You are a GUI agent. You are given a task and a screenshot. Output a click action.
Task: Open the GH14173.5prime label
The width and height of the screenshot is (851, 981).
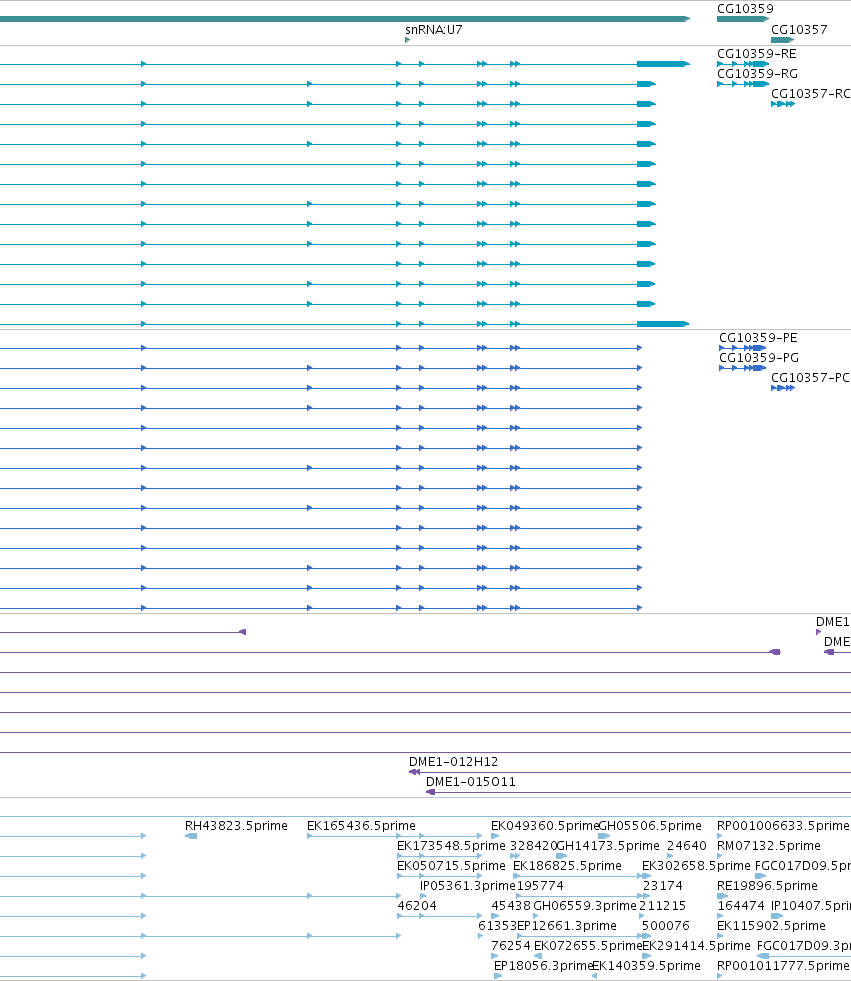coord(608,846)
